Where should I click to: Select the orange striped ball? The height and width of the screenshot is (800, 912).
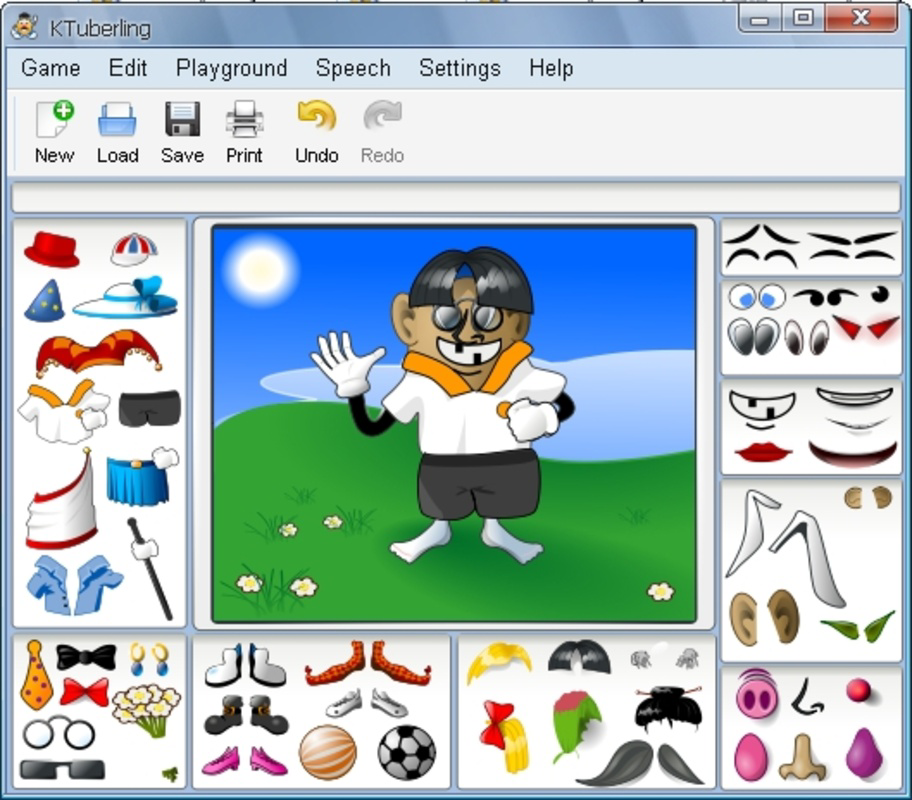coord(327,752)
